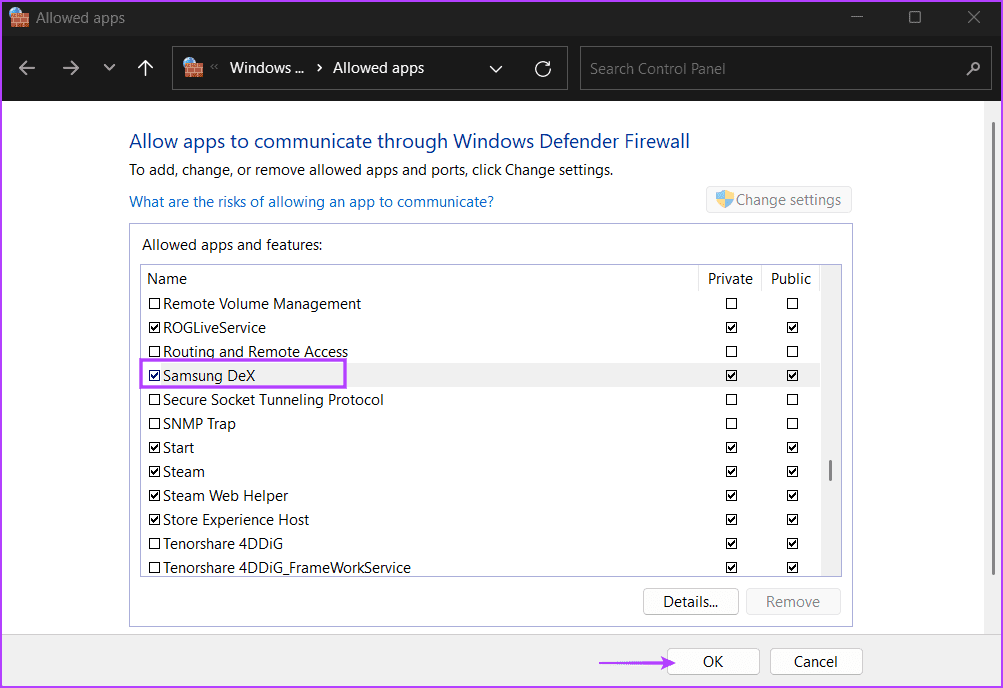This screenshot has width=1003, height=688.
Task: Click the Public column header
Action: (x=791, y=279)
